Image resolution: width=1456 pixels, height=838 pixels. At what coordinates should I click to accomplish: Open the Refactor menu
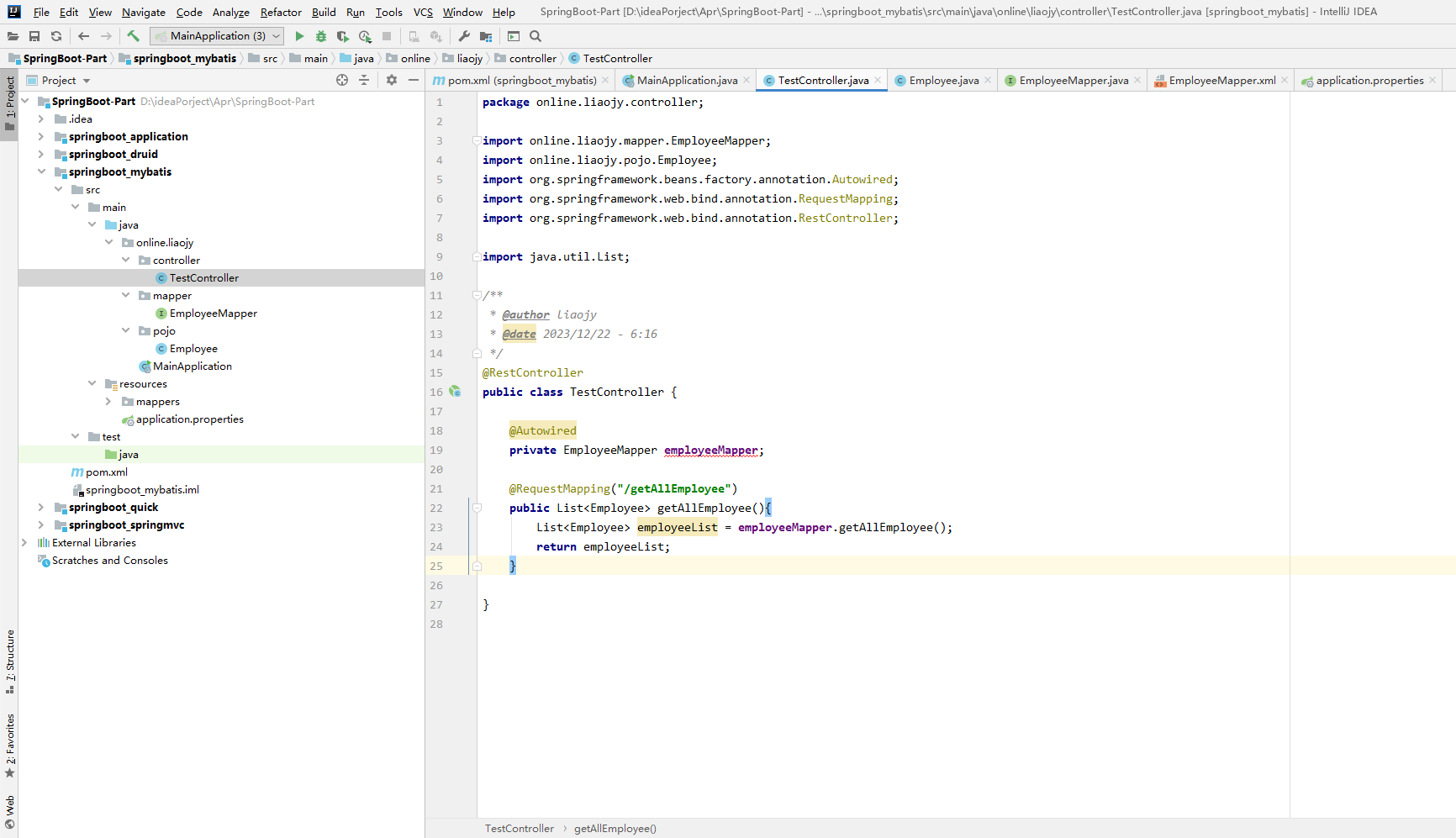click(x=281, y=12)
